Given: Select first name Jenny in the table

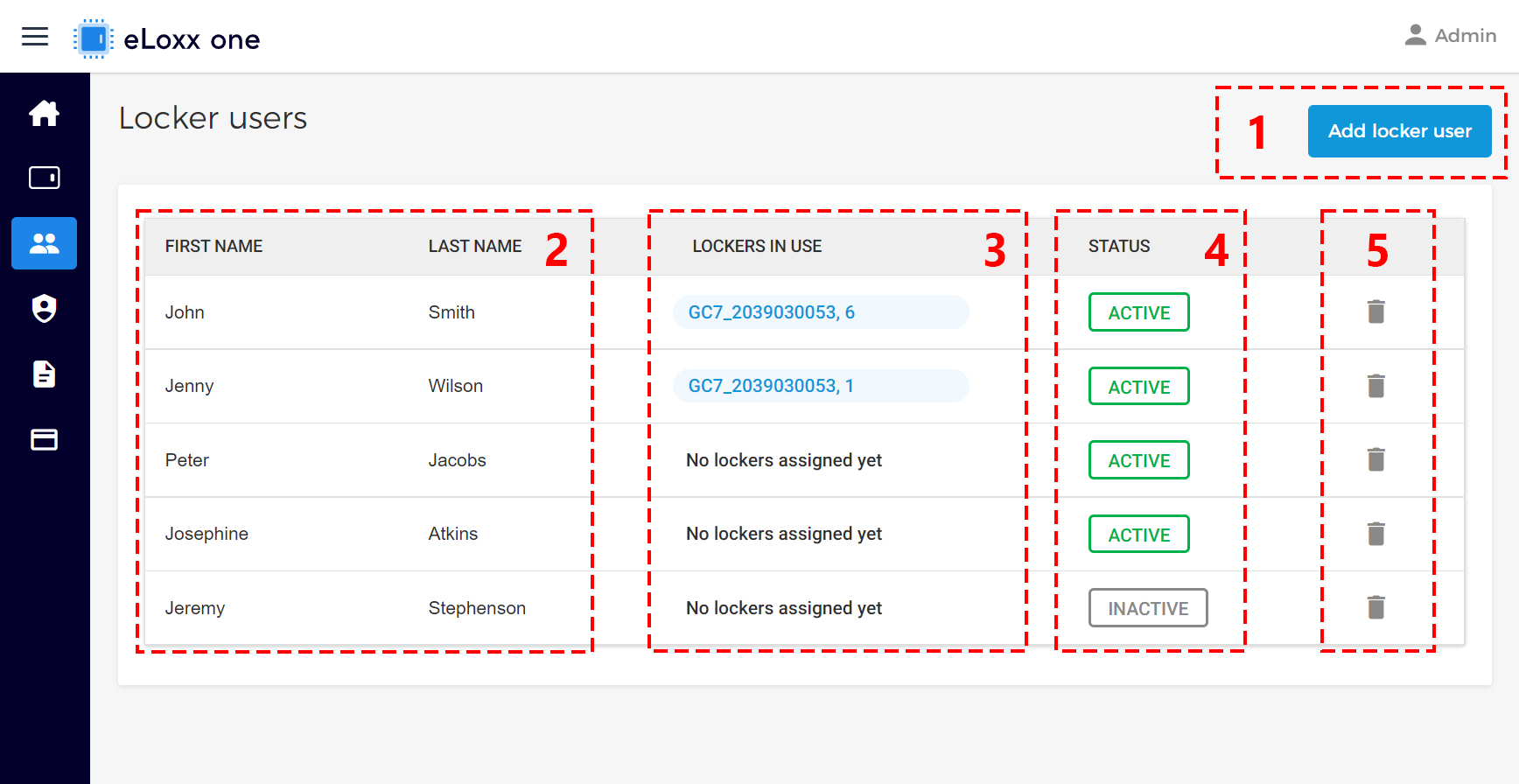Looking at the screenshot, I should point(189,386).
